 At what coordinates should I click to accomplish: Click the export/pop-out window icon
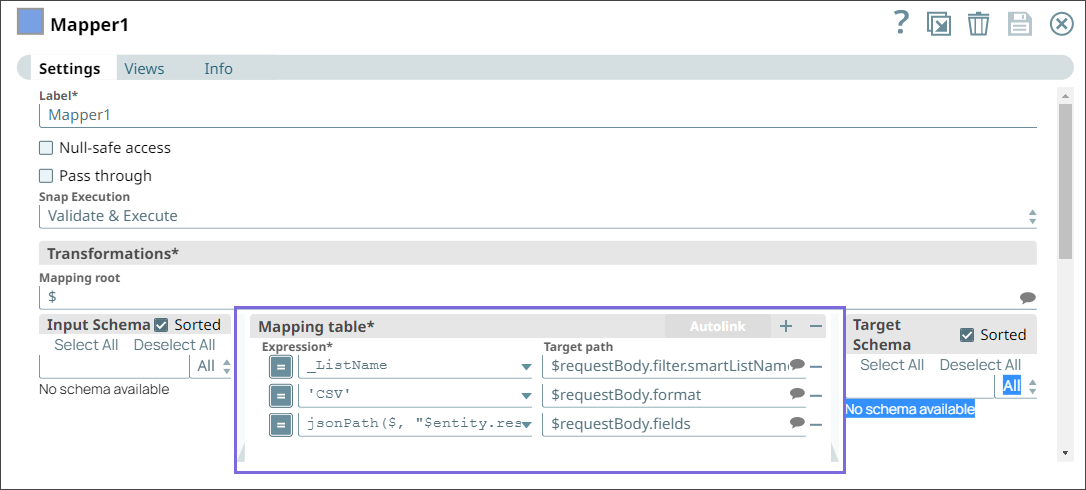939,24
